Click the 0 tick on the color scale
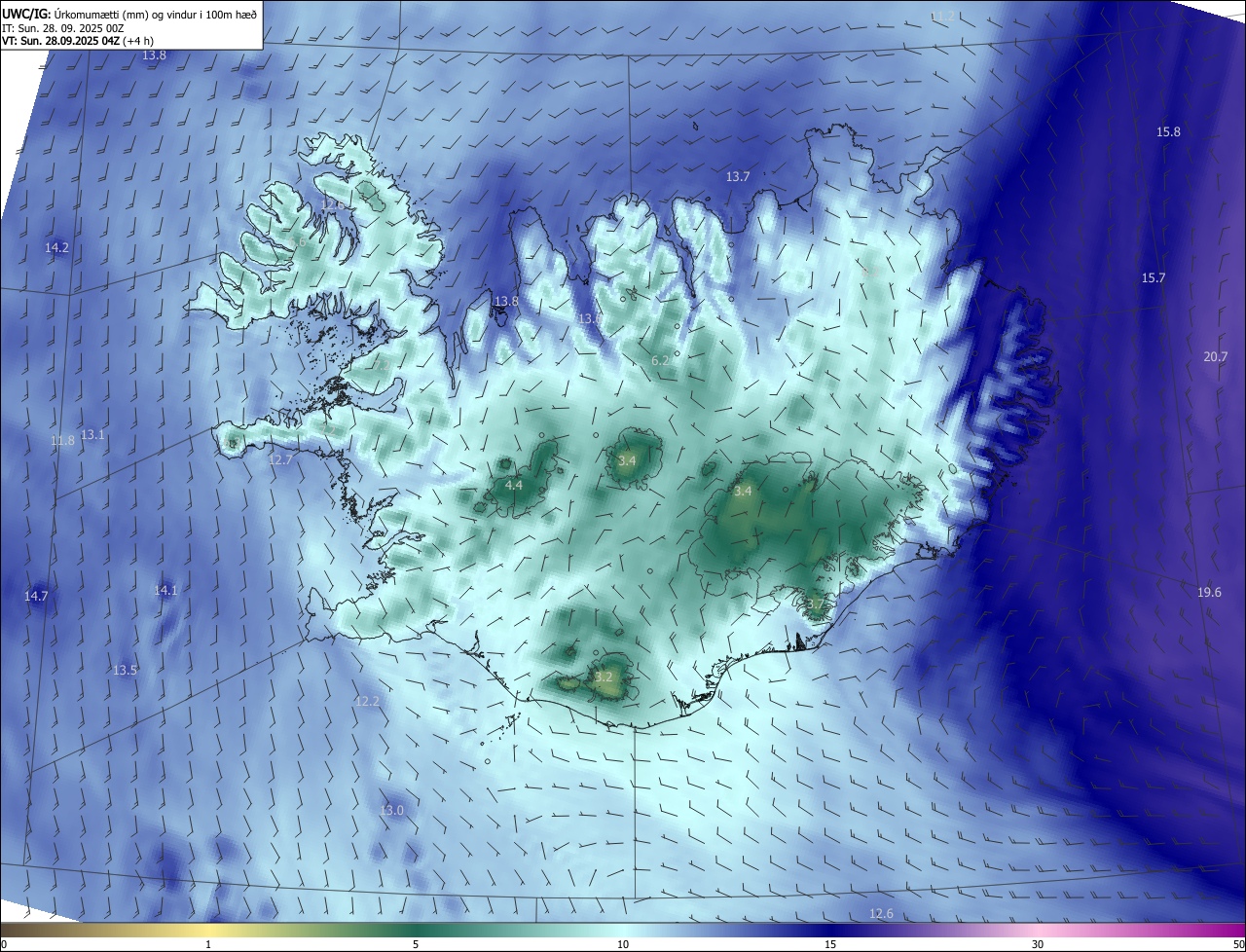The image size is (1246, 952). [4, 944]
